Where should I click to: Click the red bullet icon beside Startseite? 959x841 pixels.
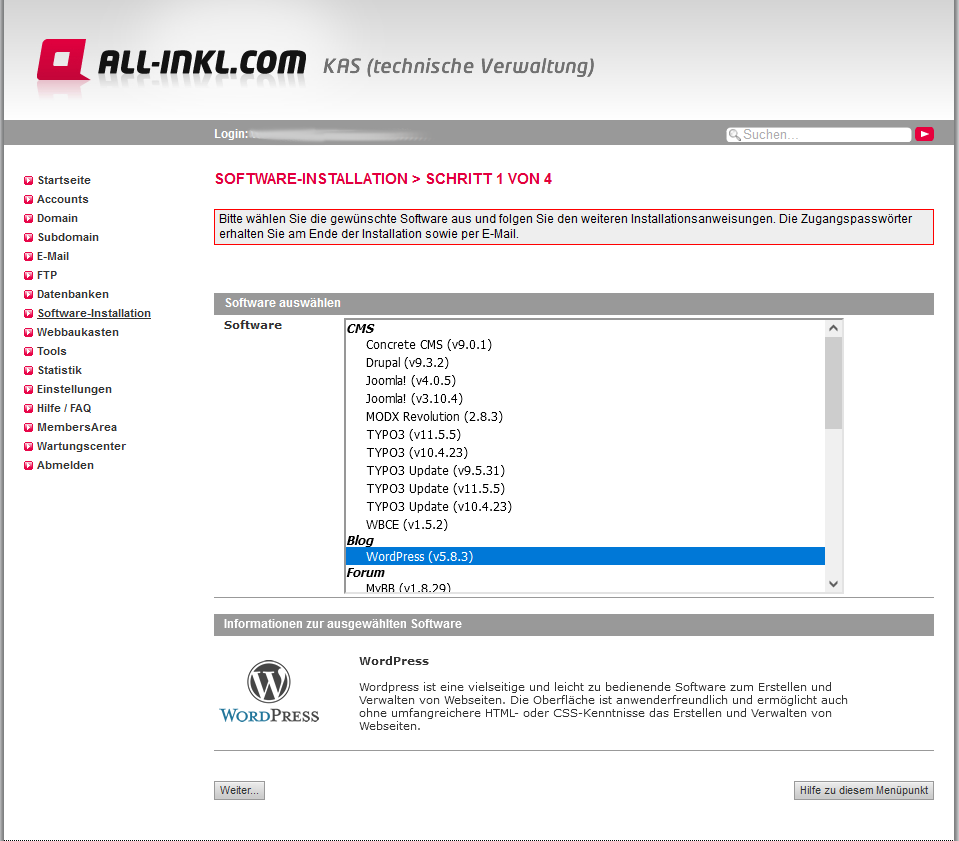coord(28,180)
